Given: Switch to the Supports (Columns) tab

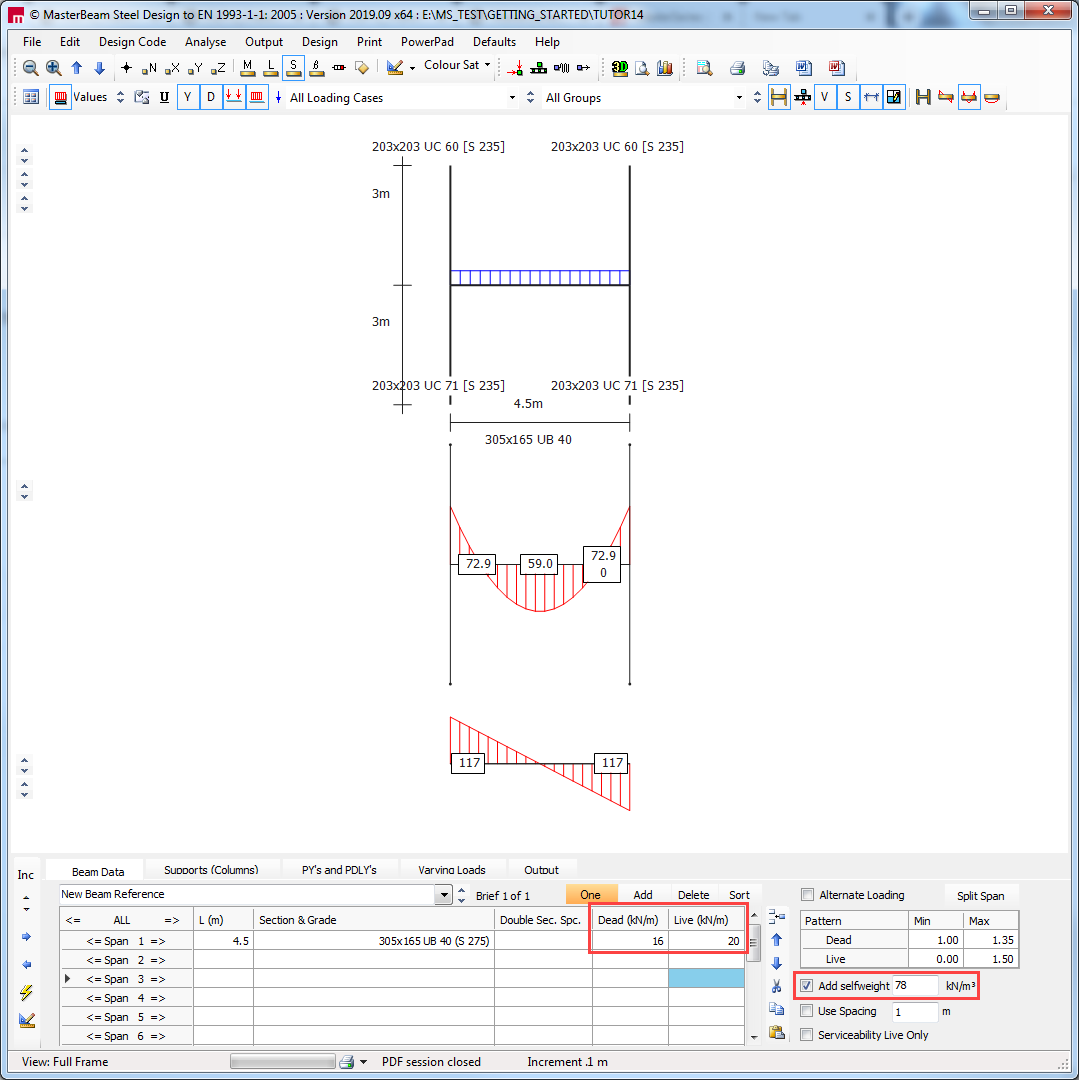Looking at the screenshot, I should click(x=211, y=870).
